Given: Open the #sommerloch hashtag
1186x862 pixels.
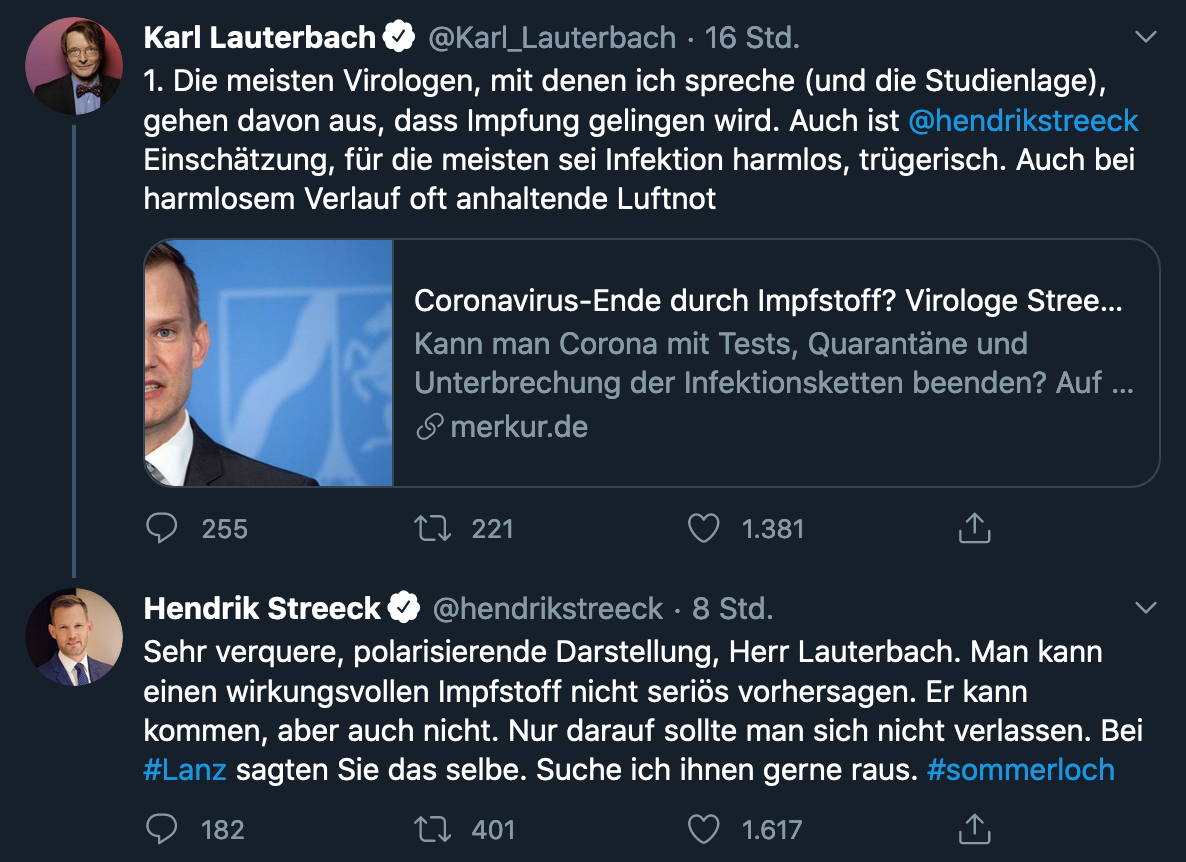Looking at the screenshot, I should [1020, 770].
